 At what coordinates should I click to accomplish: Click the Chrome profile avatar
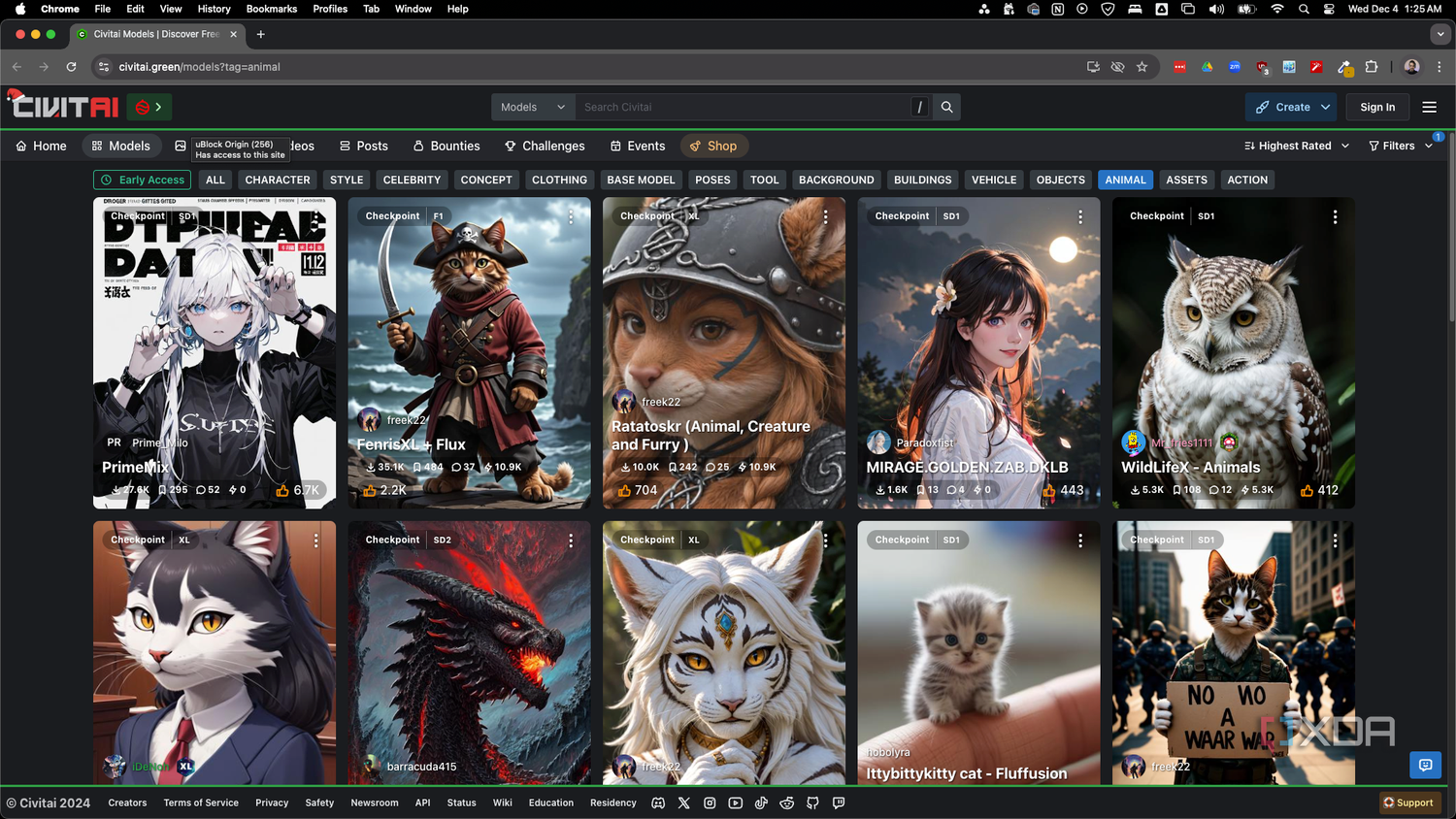tap(1412, 67)
